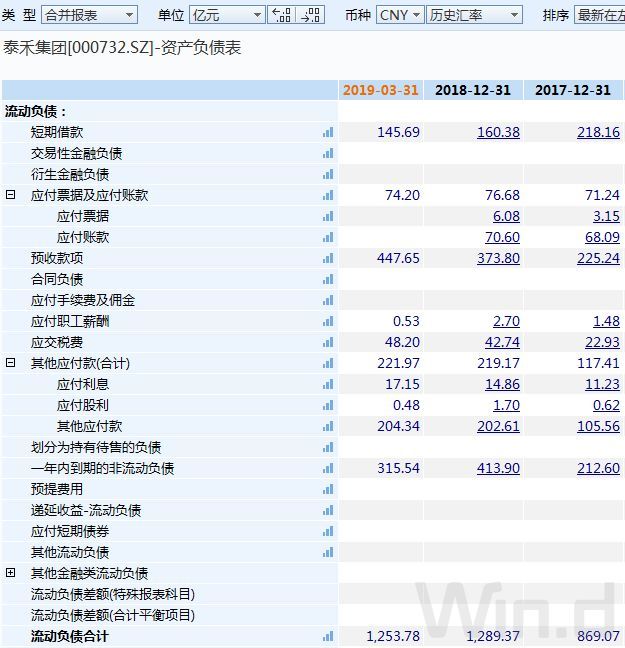Open chart icon for 应付手续费及佣金 row

328,300
